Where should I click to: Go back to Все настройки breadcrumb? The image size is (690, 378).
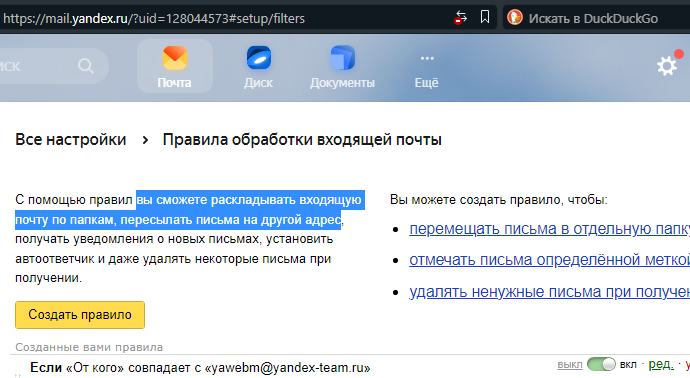70,139
